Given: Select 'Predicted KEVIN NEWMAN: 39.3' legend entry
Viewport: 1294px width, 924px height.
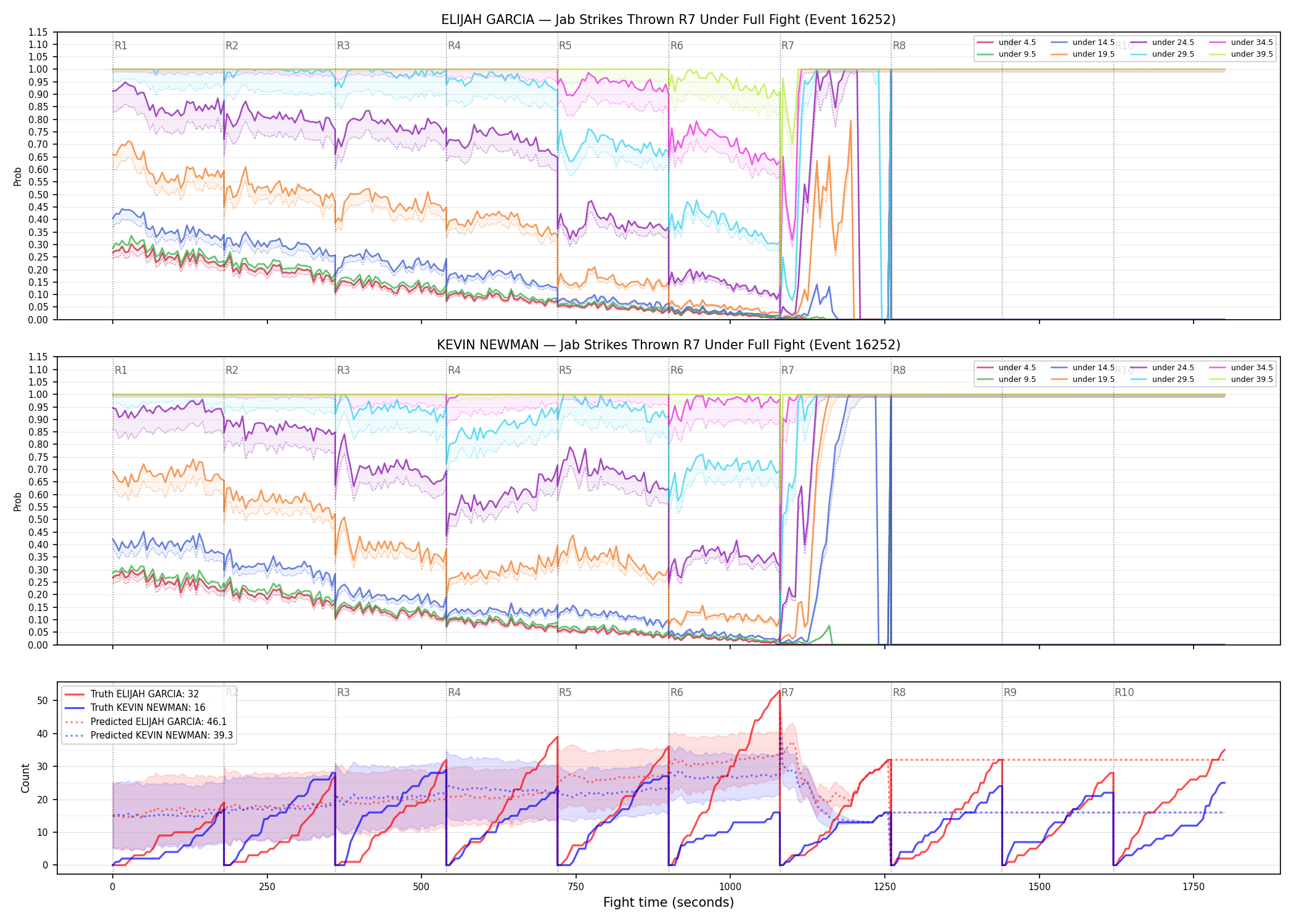Looking at the screenshot, I should pos(149,735).
